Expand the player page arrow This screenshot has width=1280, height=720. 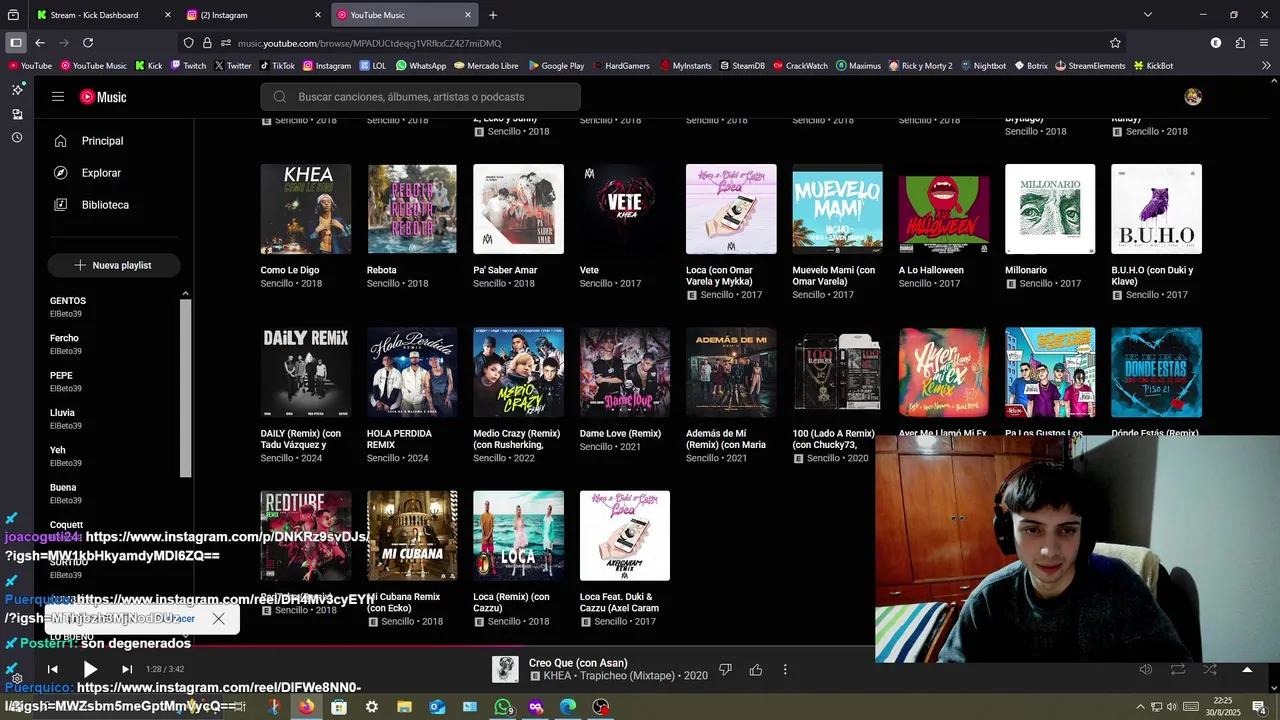[x=1247, y=669]
